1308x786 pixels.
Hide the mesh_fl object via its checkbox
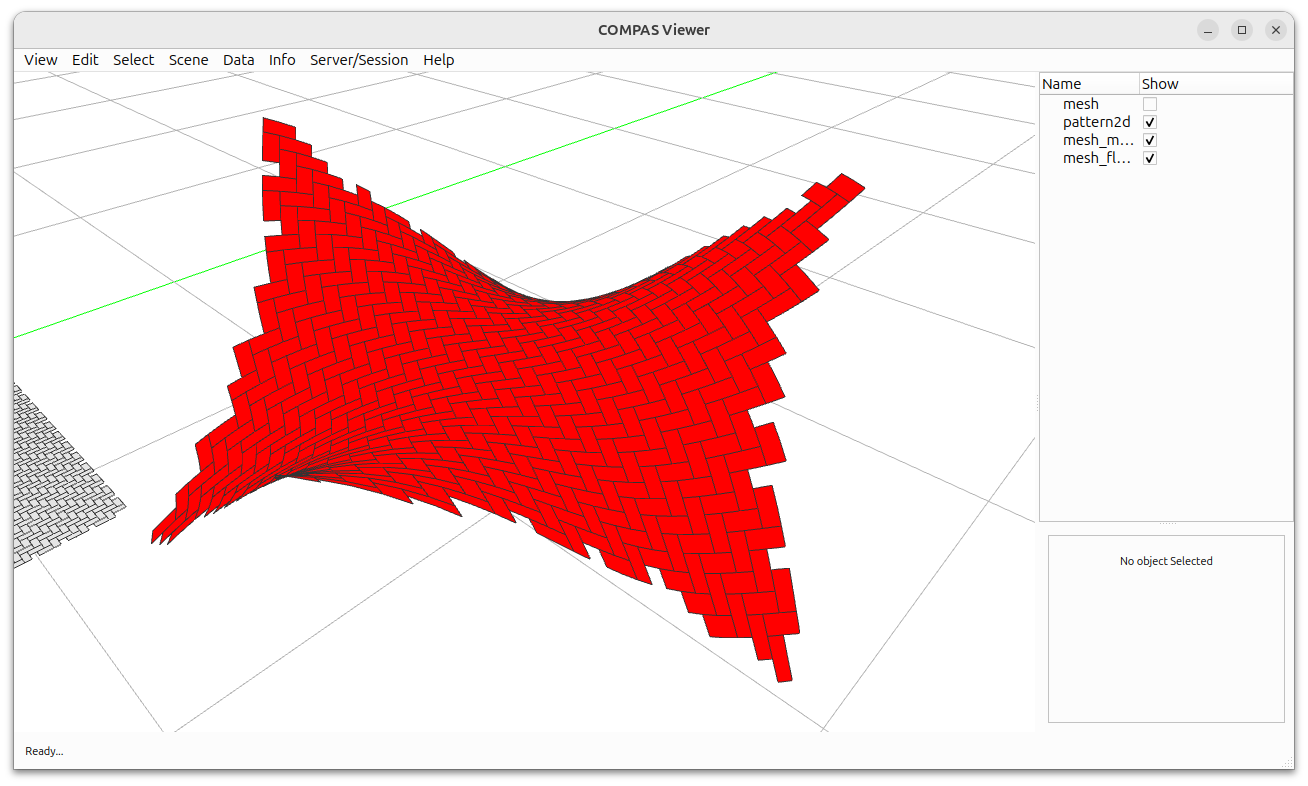tap(1149, 158)
